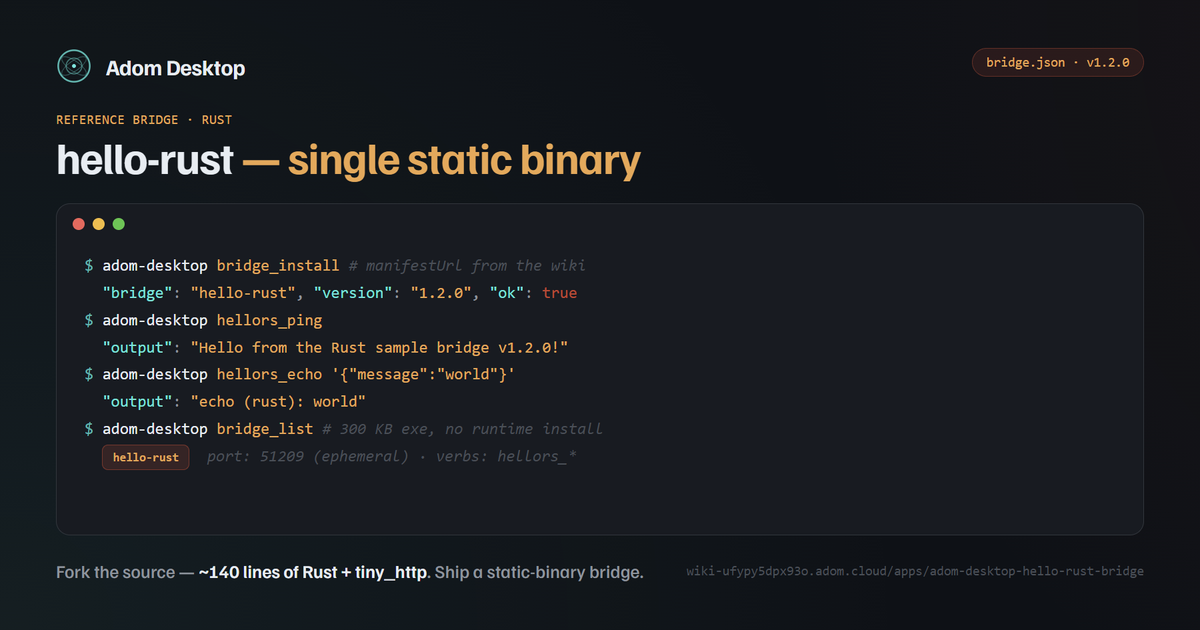Click the Adom Desktop title text
This screenshot has width=1200, height=630.
175,68
